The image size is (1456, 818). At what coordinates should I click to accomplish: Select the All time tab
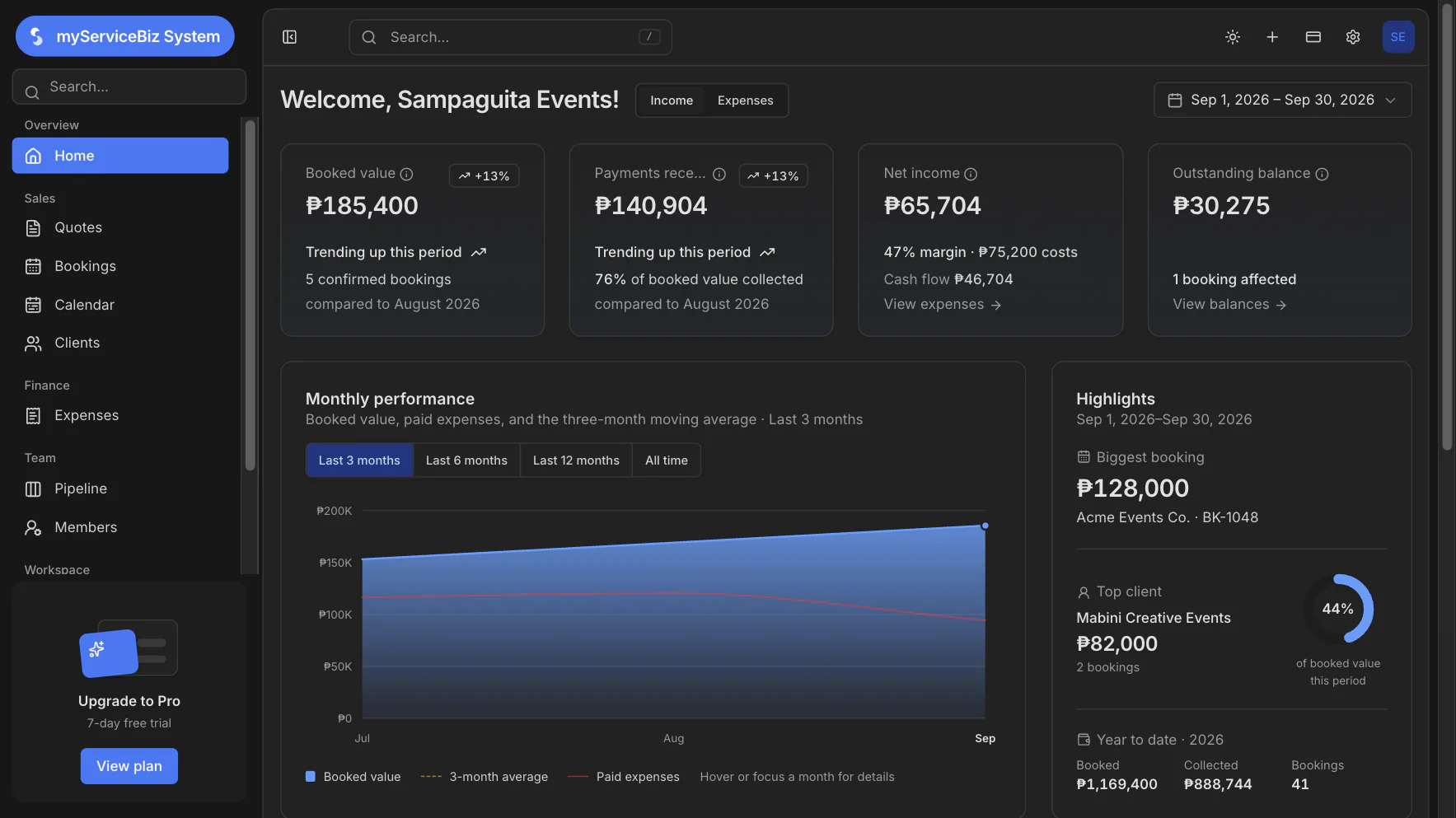pos(667,460)
